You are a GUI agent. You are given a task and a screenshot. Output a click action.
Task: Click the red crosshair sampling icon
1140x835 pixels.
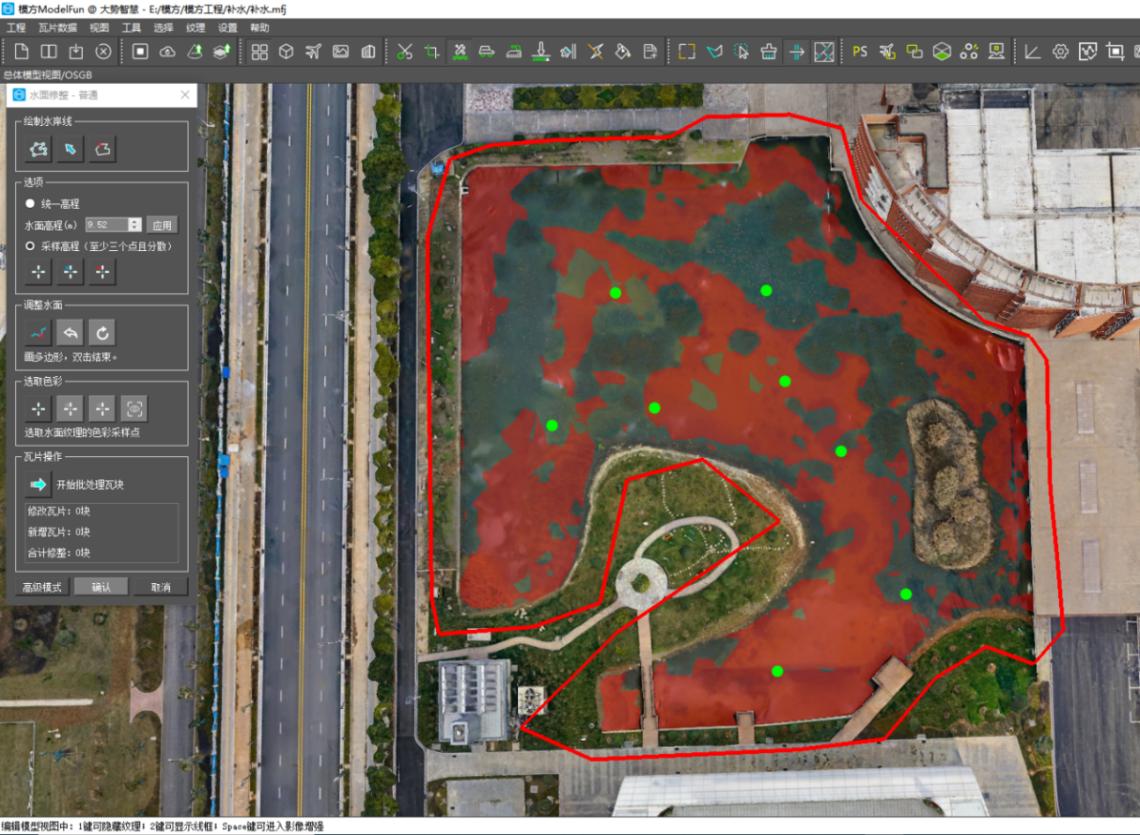click(x=103, y=272)
